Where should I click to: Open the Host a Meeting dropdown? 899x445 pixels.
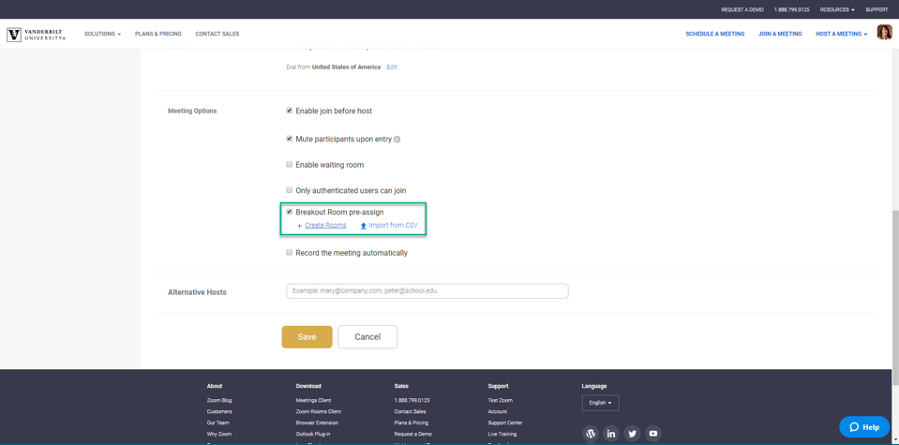pyautogui.click(x=840, y=34)
